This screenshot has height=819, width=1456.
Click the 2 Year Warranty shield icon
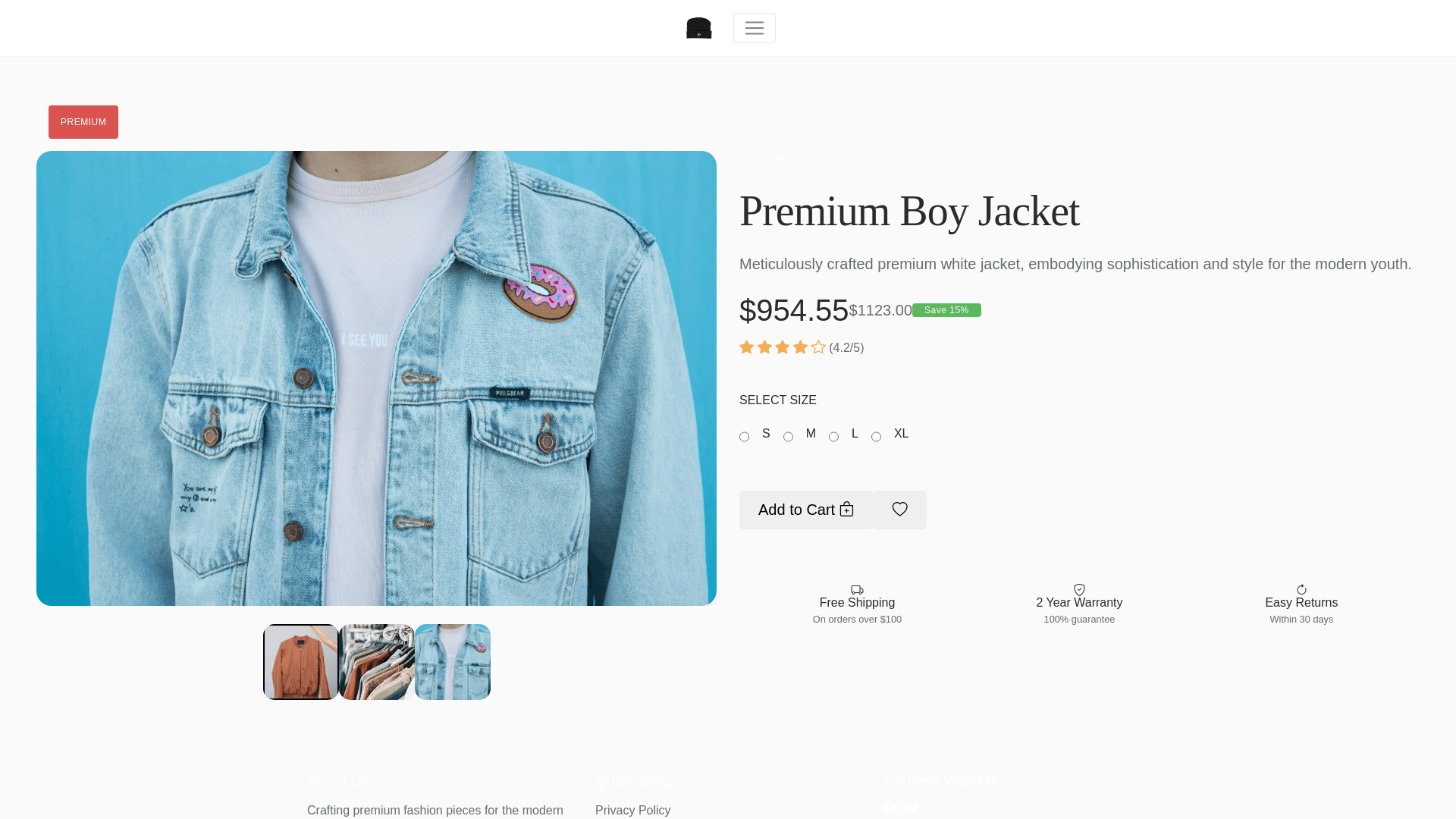[1079, 590]
